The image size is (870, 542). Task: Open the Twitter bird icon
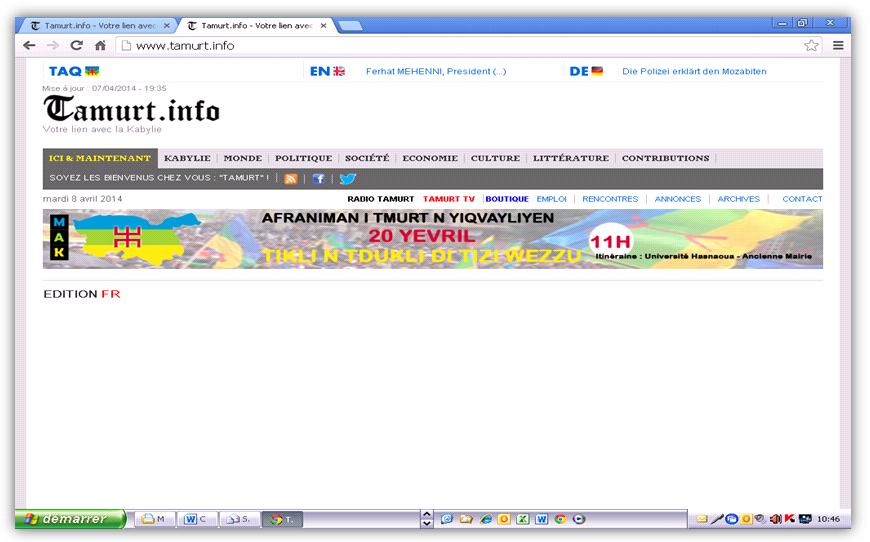(x=348, y=178)
